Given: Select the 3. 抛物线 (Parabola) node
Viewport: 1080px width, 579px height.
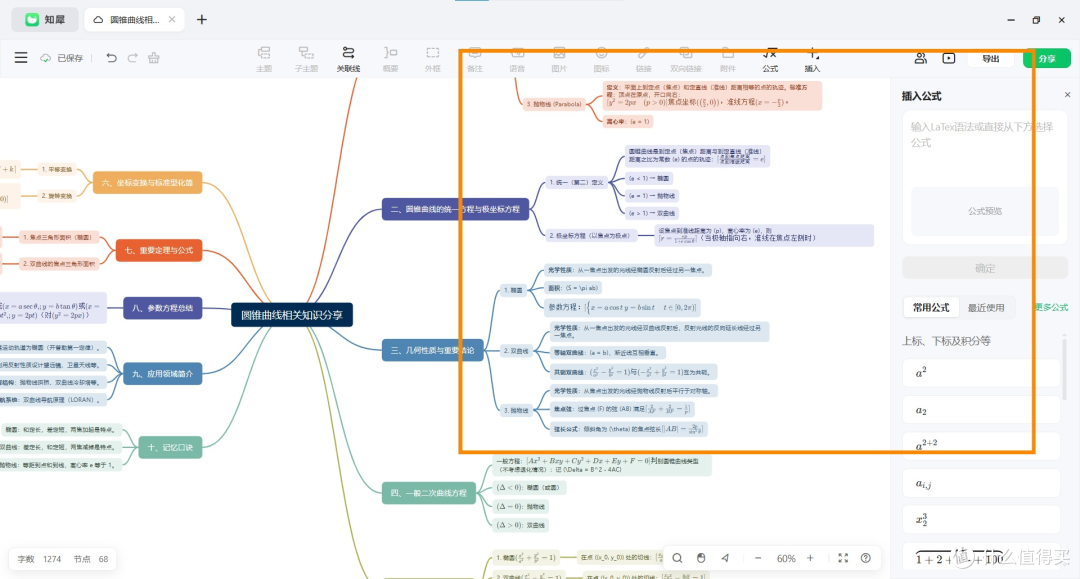Looking at the screenshot, I should pyautogui.click(x=554, y=104).
